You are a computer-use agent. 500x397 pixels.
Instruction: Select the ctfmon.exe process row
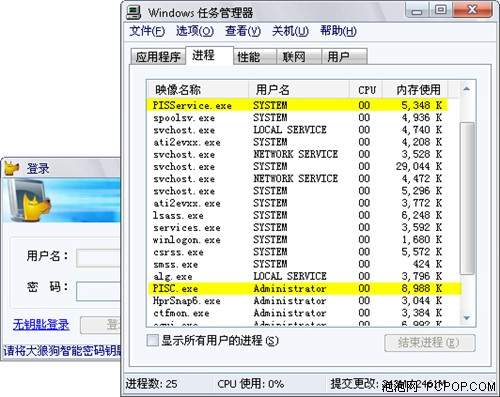[x=298, y=313]
